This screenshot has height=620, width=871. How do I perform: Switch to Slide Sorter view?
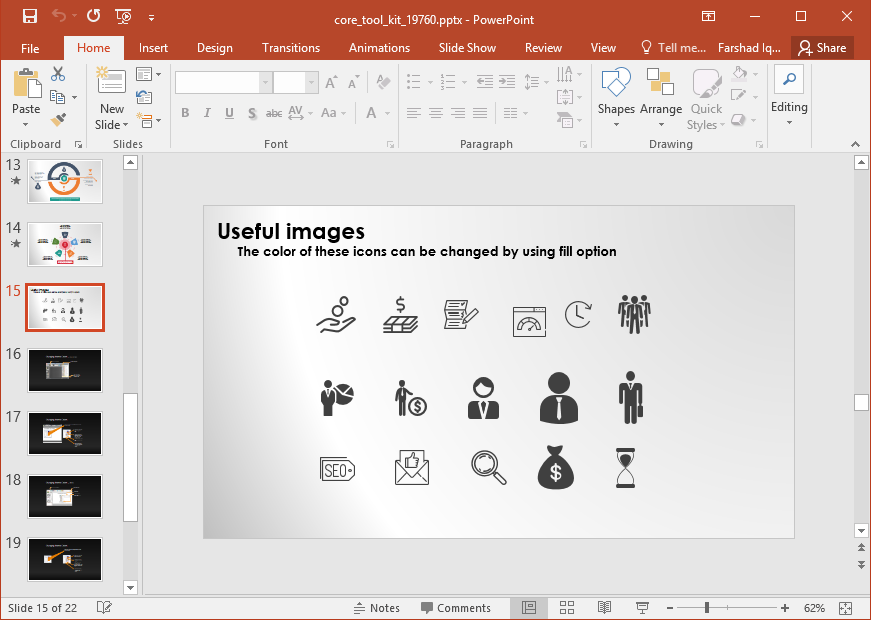pos(567,608)
